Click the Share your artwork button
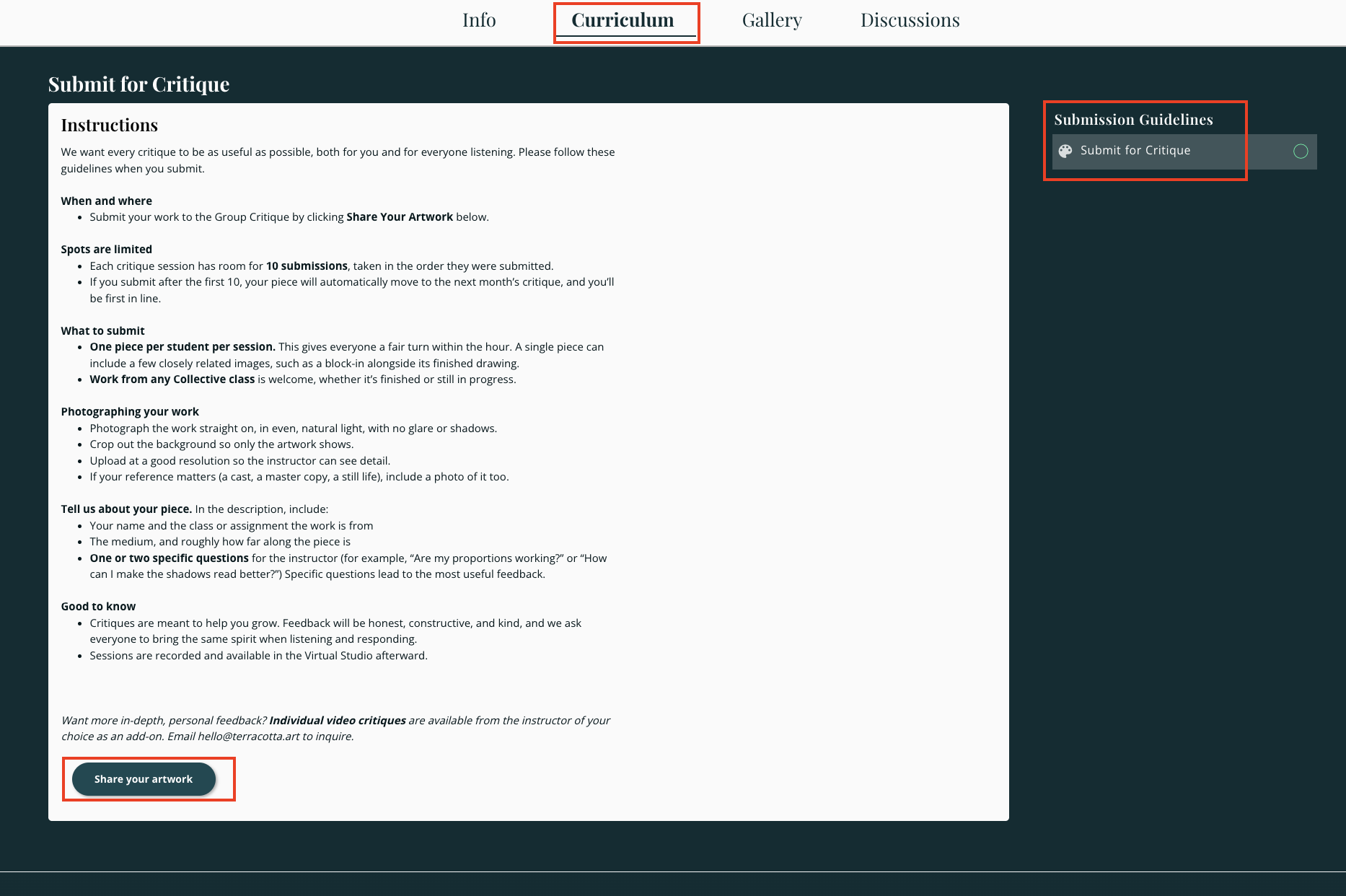 click(x=144, y=779)
